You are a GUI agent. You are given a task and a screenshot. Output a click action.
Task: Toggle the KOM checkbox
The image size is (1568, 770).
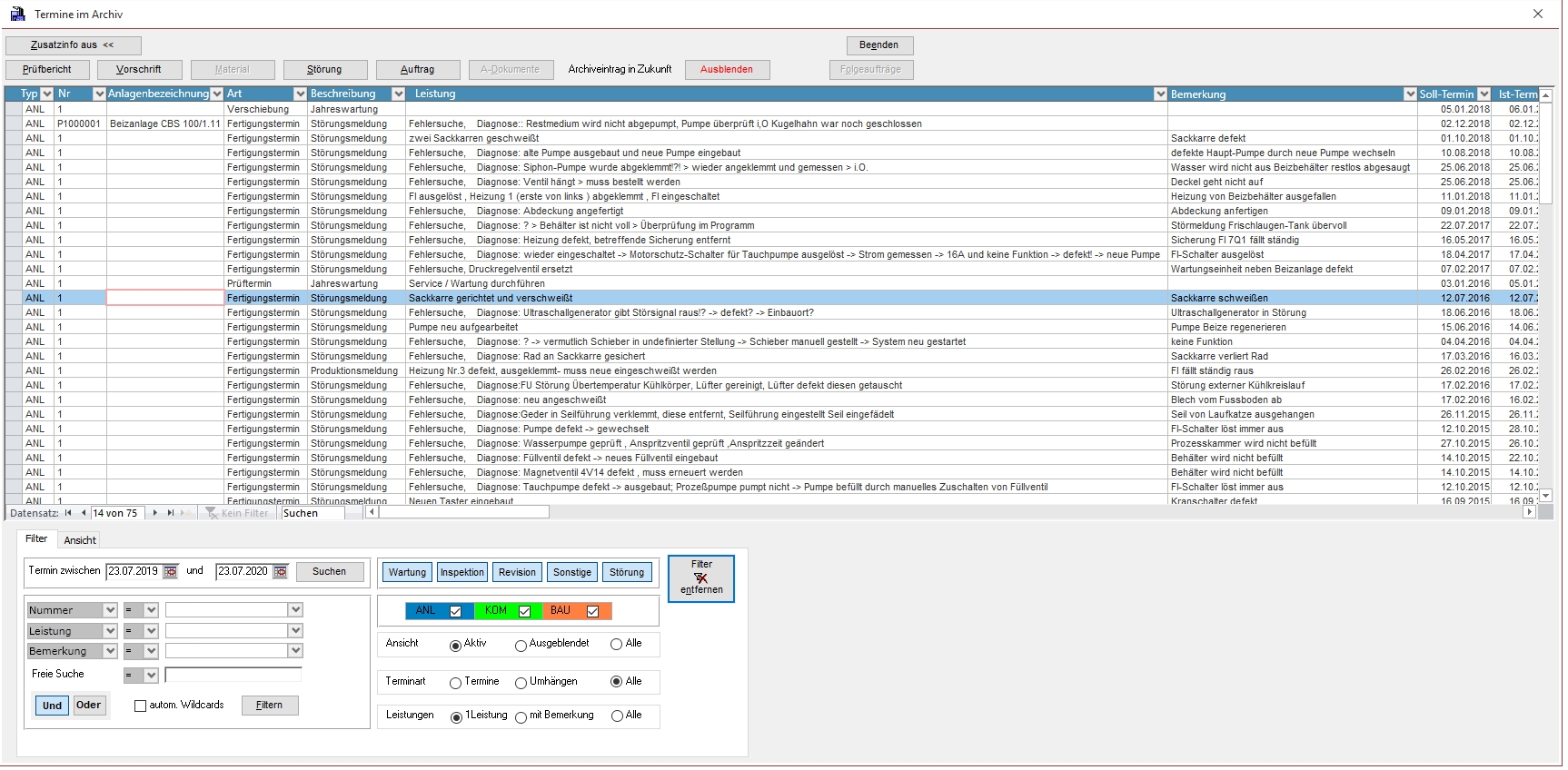coord(525,611)
